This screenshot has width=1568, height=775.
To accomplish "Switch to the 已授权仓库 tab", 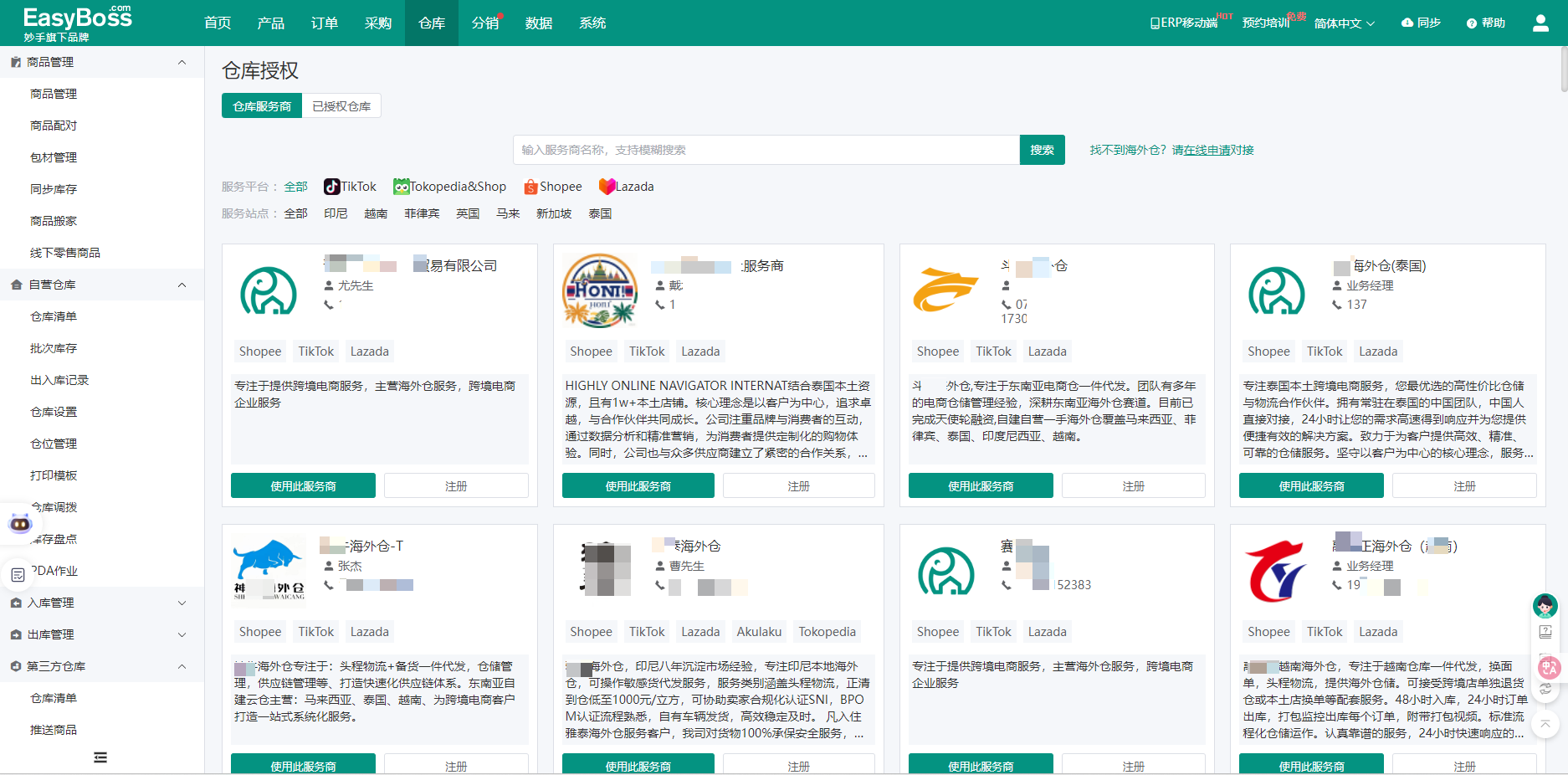I will (x=341, y=106).
